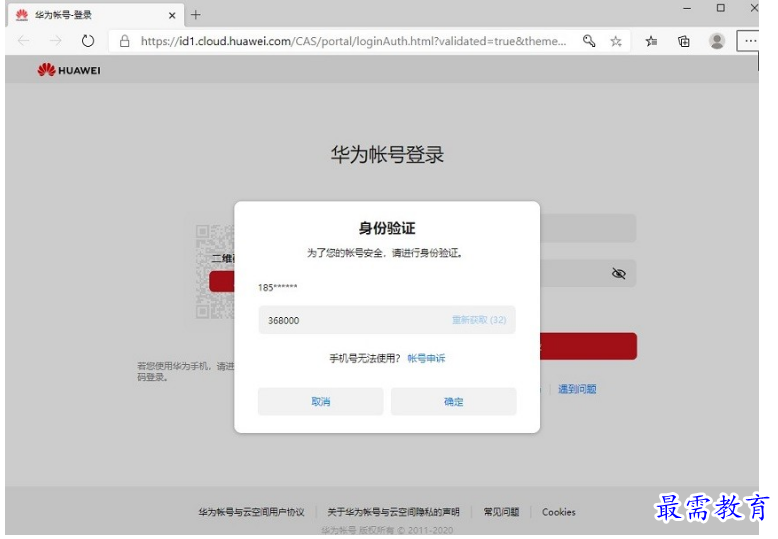The width and height of the screenshot is (778, 539).
Task: Click the browser profile avatar
Action: [x=716, y=41]
